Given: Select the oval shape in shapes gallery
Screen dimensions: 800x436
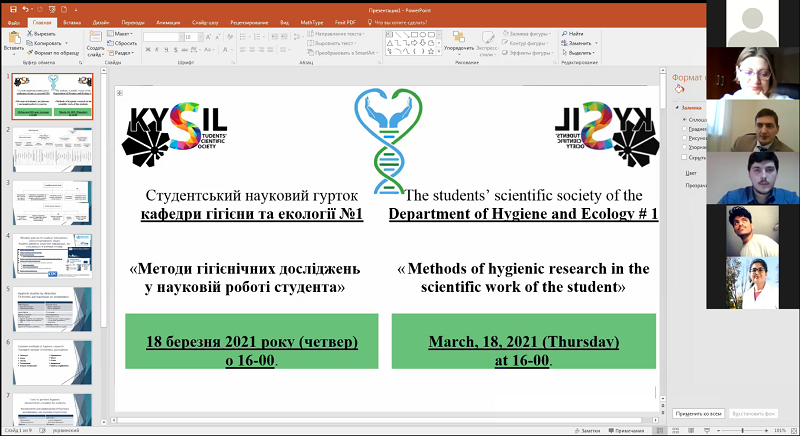Looking at the screenshot, I should tap(422, 35).
